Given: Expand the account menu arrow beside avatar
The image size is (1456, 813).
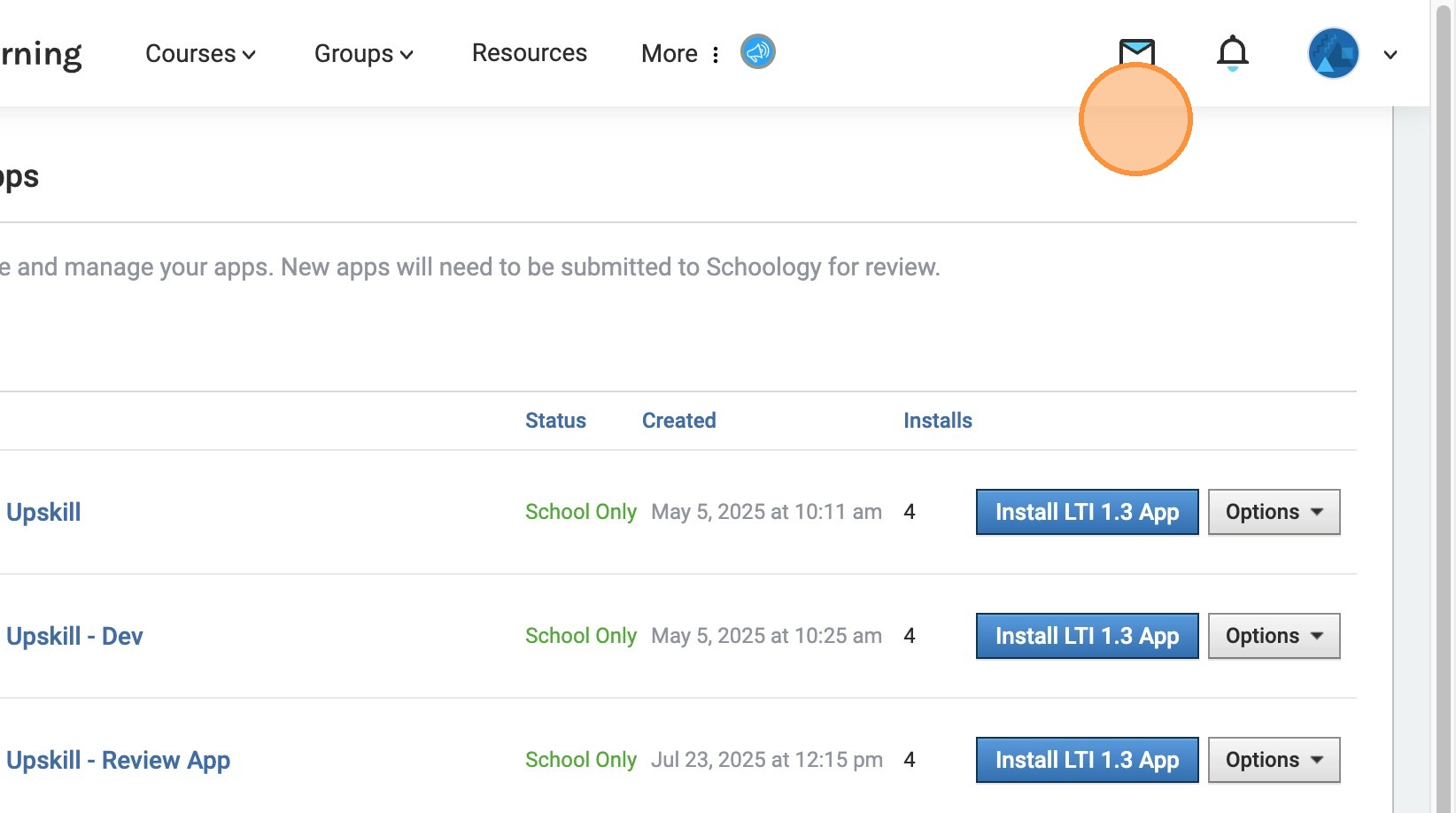Looking at the screenshot, I should tap(1390, 54).
